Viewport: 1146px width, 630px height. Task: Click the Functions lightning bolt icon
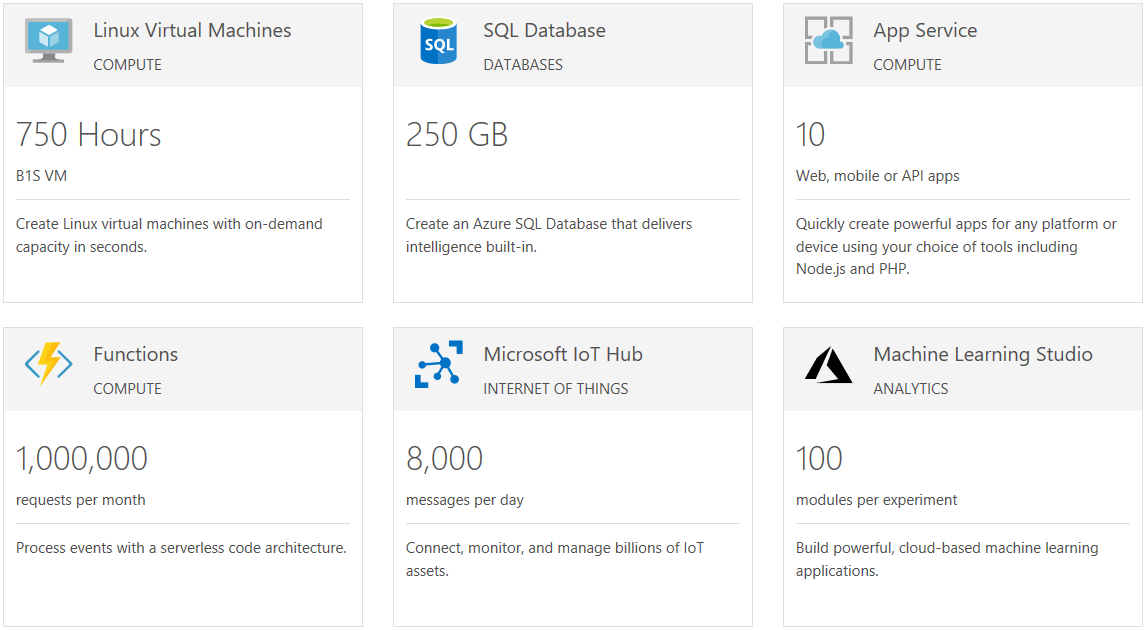tap(49, 364)
